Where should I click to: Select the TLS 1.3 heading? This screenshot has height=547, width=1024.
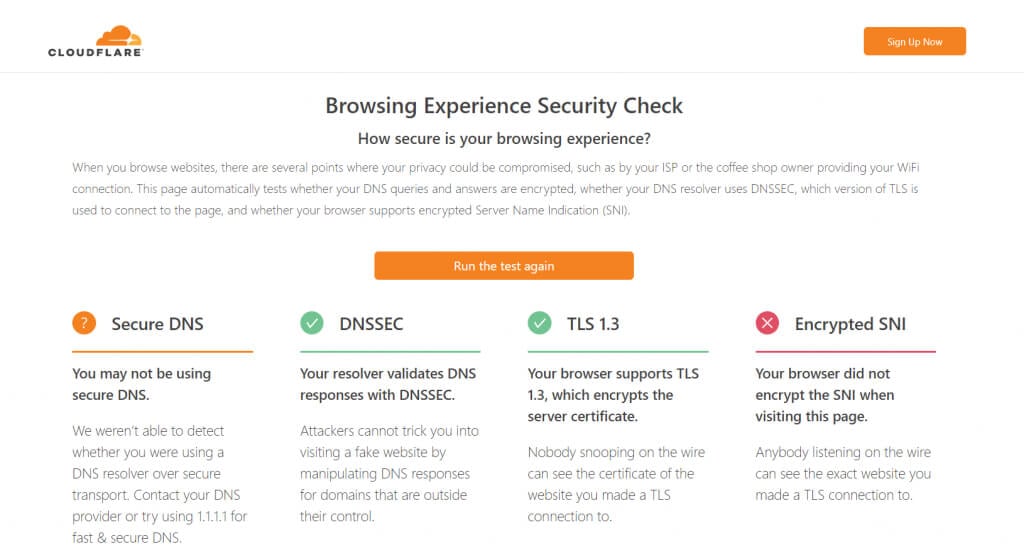pyautogui.click(x=593, y=324)
